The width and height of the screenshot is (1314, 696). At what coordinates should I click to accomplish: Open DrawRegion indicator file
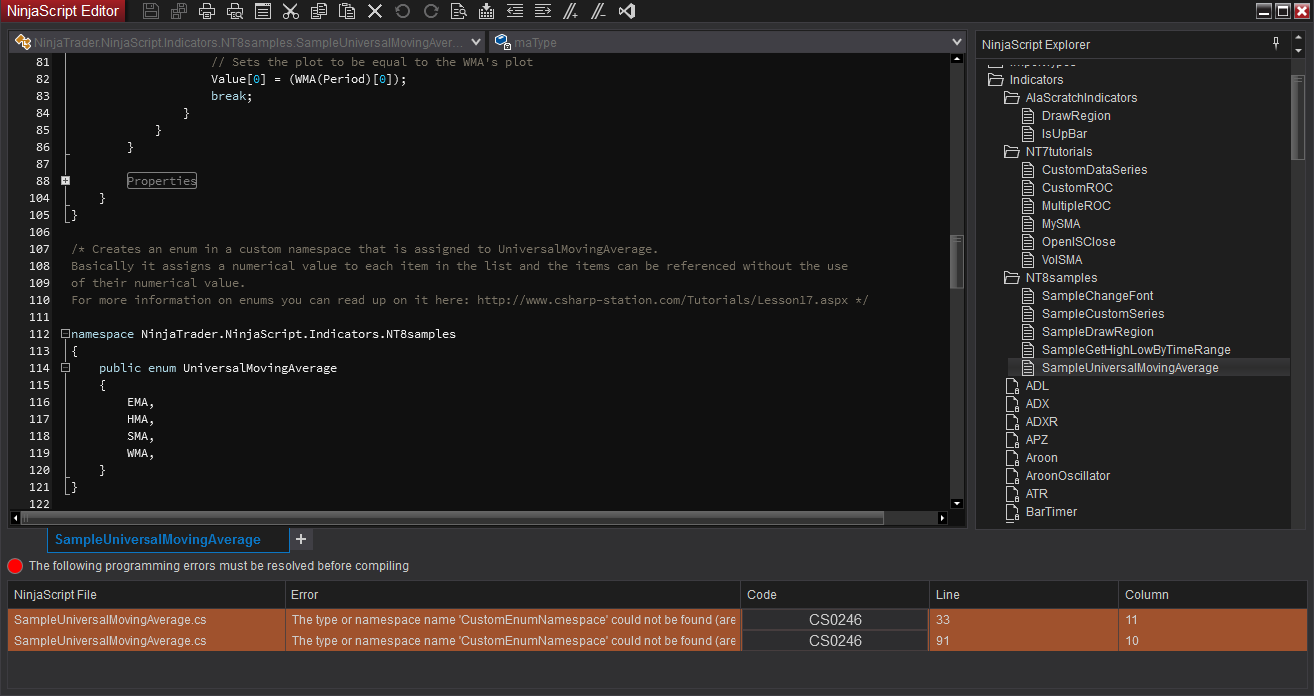1076,116
